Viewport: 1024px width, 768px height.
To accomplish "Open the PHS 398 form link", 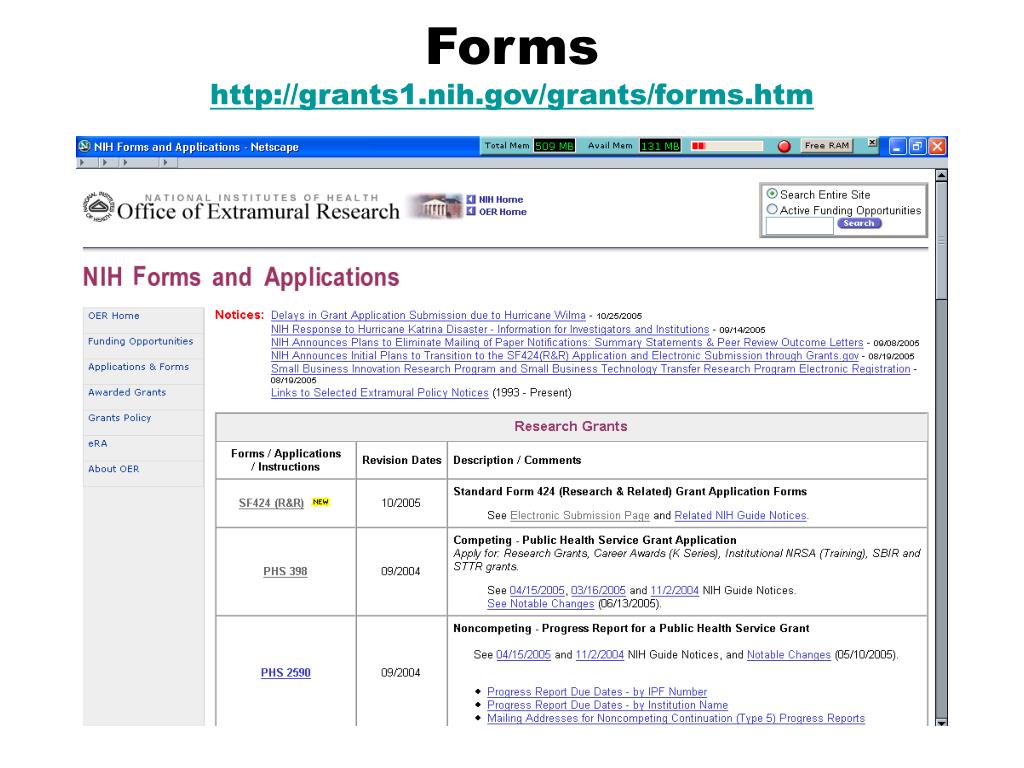I will pyautogui.click(x=285, y=571).
